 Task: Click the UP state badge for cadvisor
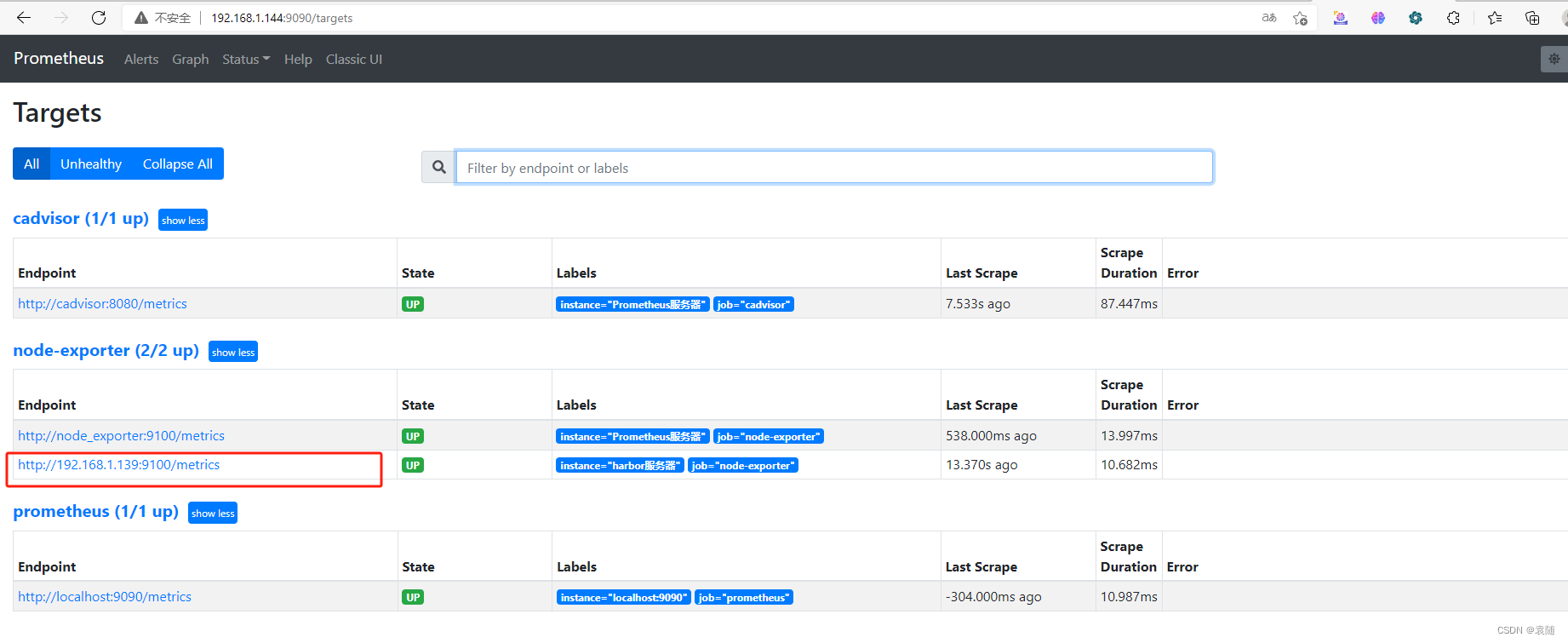click(413, 304)
